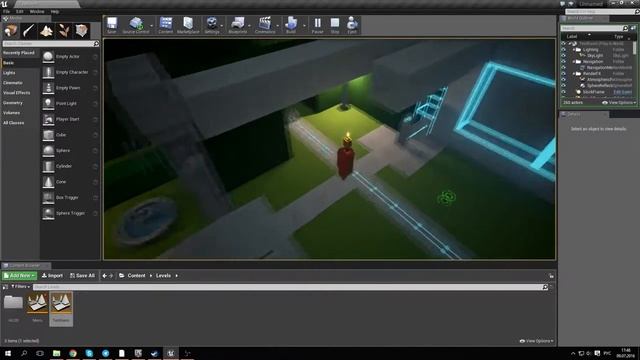Viewport: 640px width, 360px height.
Task: Pick the Cylinder item icon
Action: pos(48,166)
